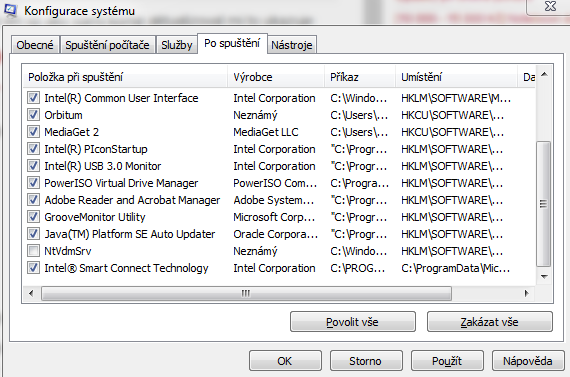The image size is (570, 377).
Task: Apply changes with Použít button
Action: click(x=447, y=361)
